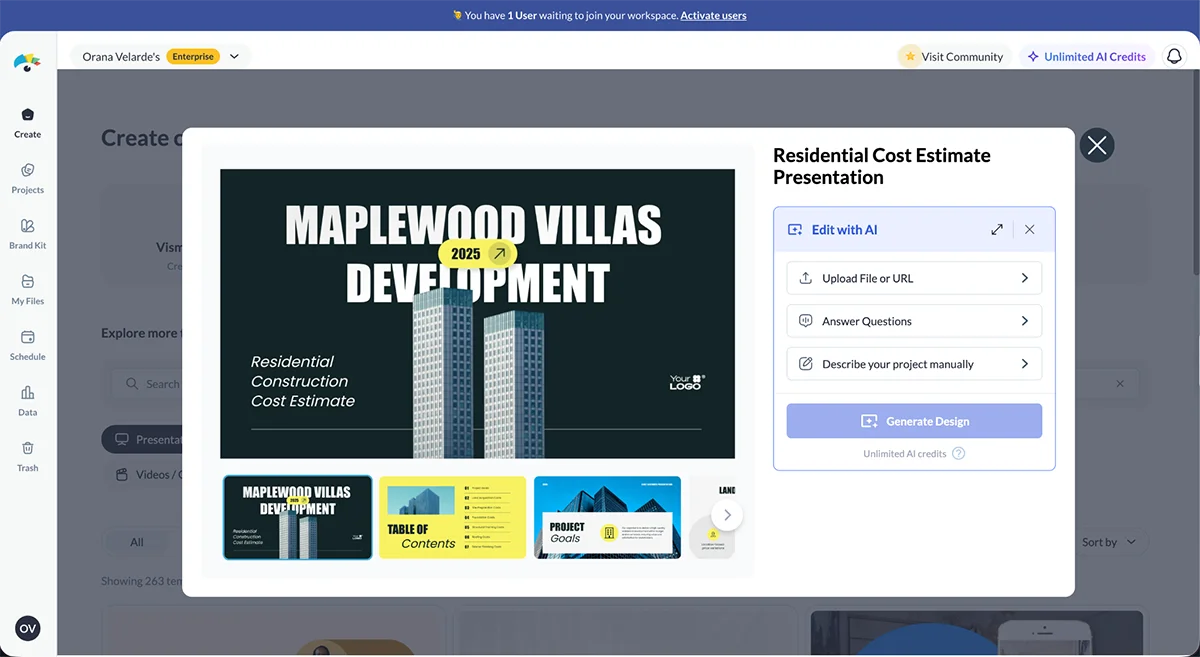
Task: Clear the search field with X
Action: click(1120, 383)
